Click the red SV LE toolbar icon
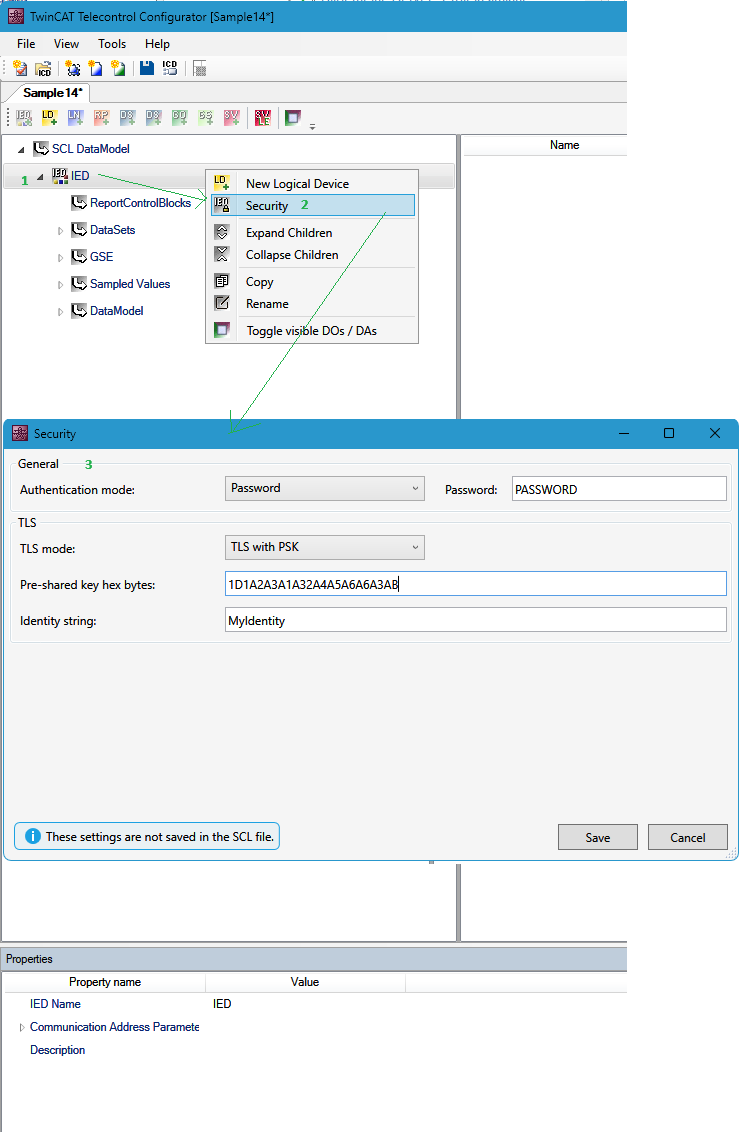 [263, 117]
